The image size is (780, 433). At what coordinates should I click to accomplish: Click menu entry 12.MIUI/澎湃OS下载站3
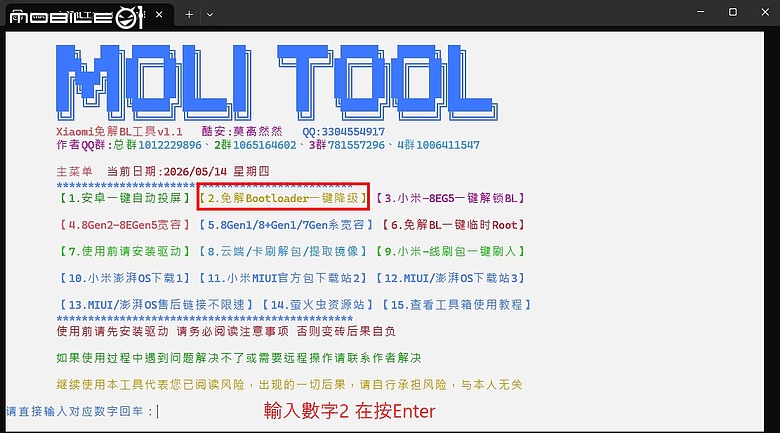coord(450,278)
